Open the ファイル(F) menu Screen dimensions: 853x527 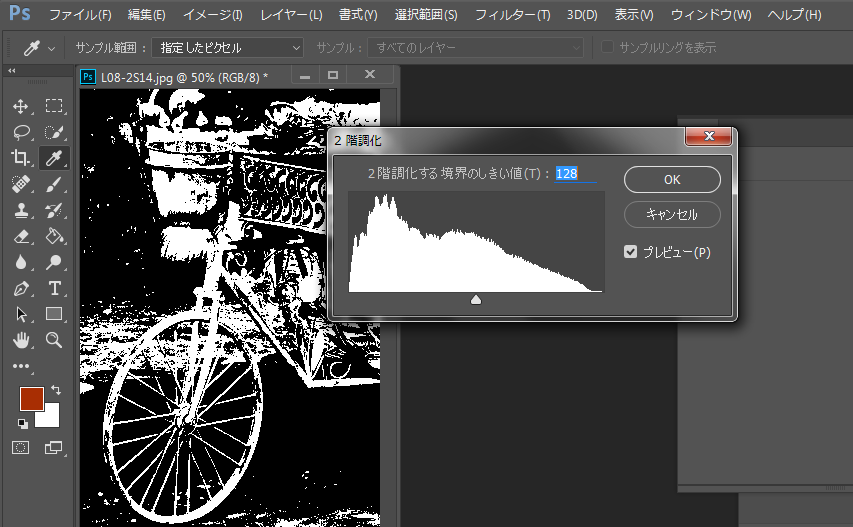(80, 15)
